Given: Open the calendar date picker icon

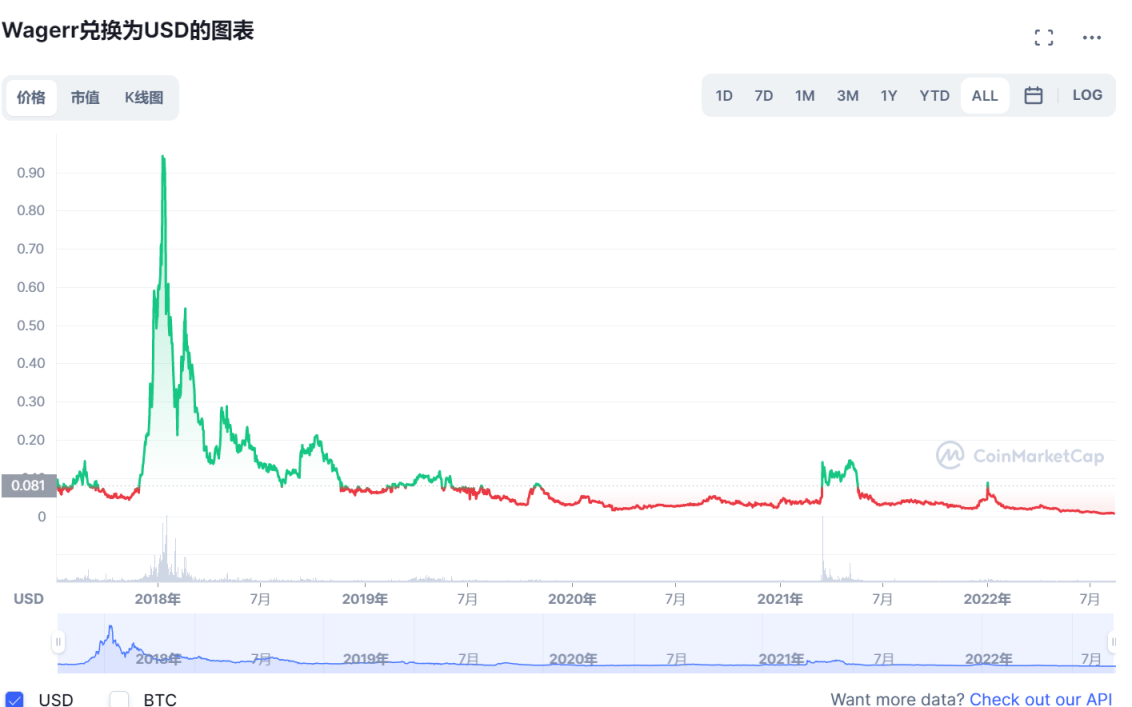Looking at the screenshot, I should coord(1033,95).
